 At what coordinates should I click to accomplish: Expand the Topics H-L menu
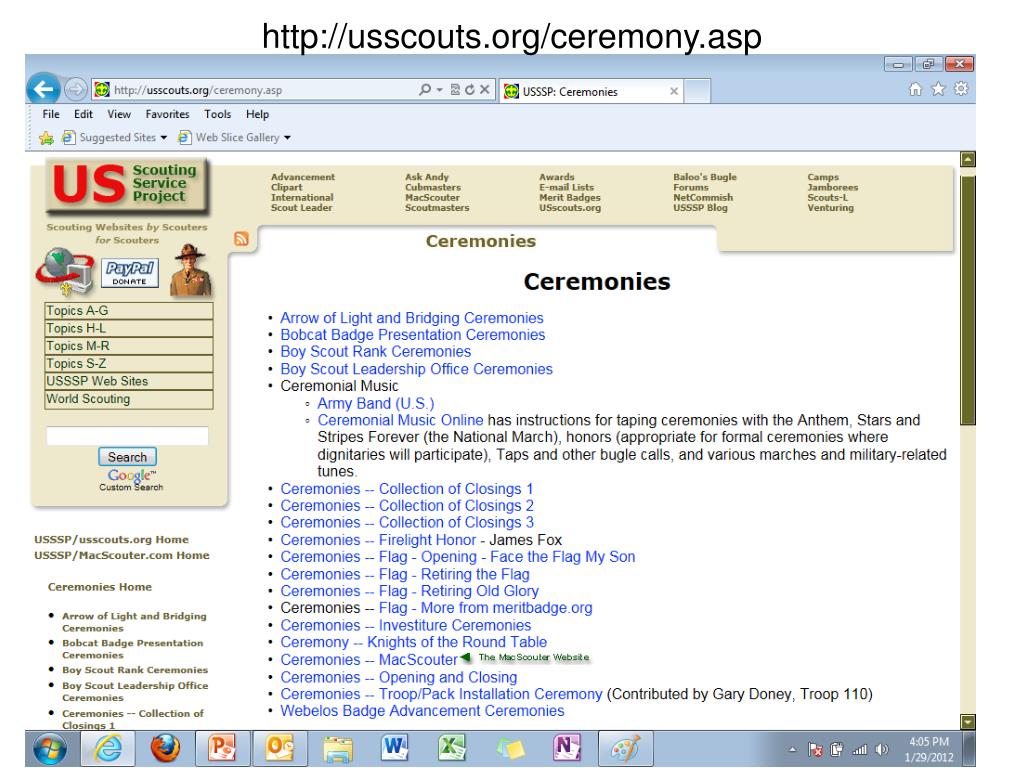(x=129, y=328)
